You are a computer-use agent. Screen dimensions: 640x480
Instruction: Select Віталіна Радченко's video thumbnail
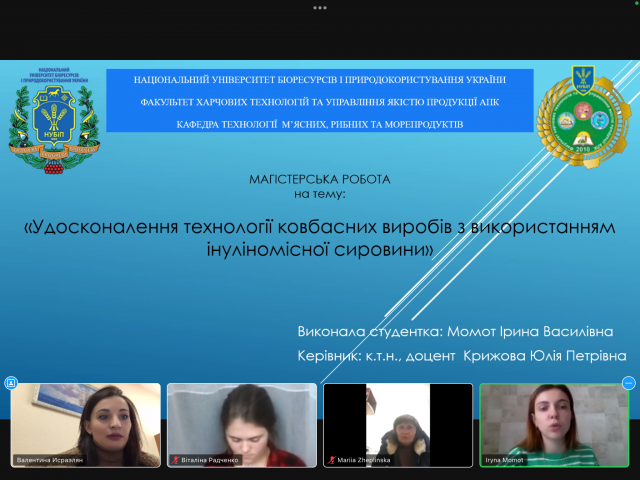point(242,425)
